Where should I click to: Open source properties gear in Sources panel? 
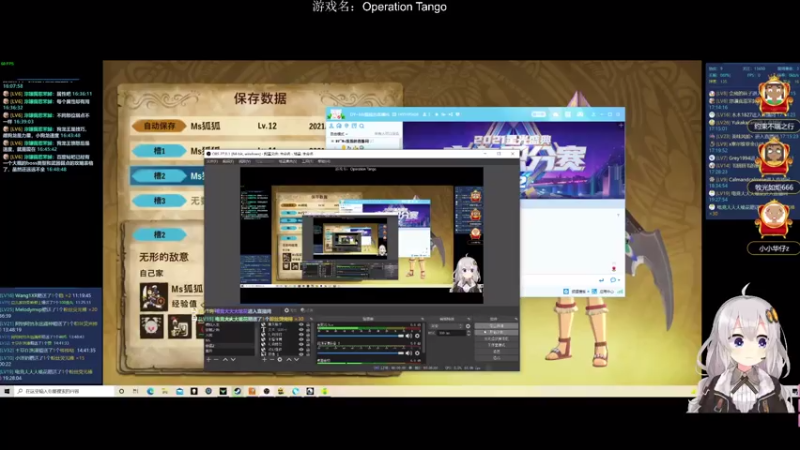coord(280,360)
